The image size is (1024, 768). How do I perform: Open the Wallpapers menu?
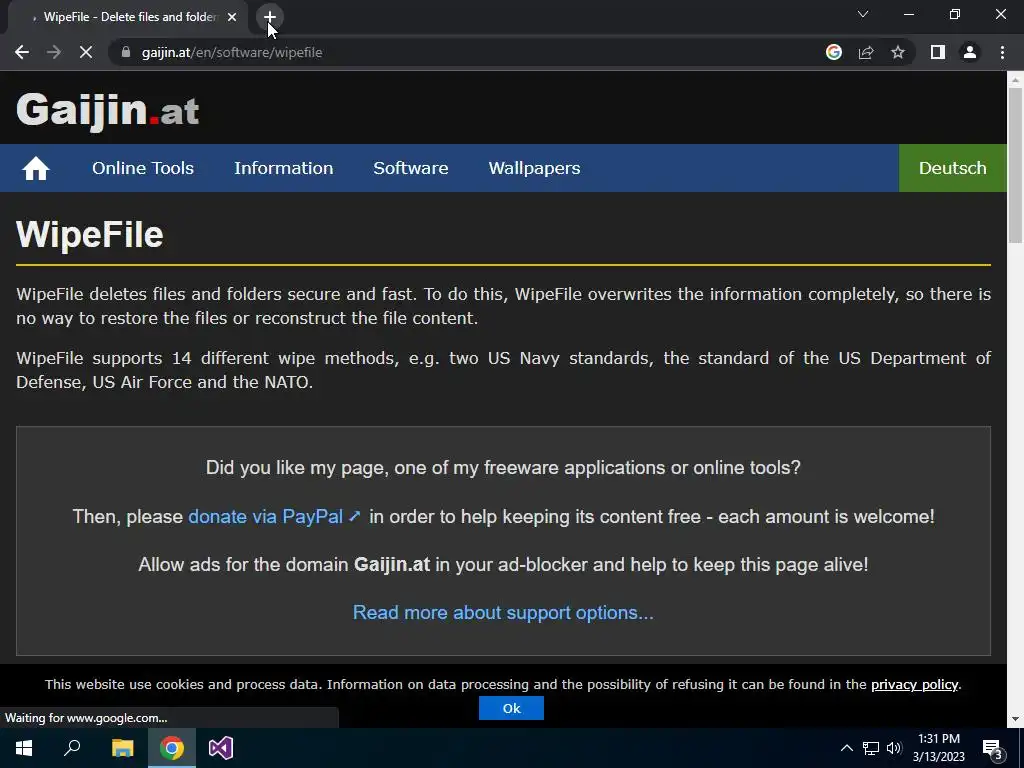(534, 168)
